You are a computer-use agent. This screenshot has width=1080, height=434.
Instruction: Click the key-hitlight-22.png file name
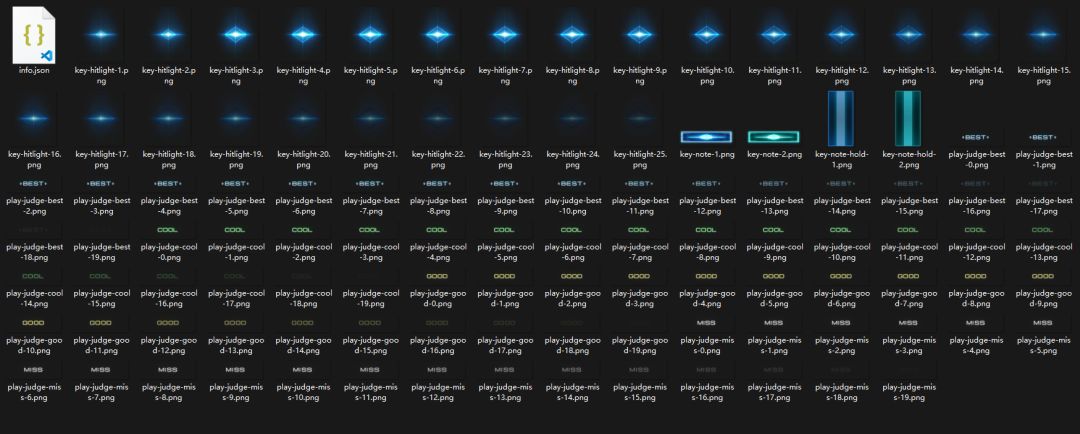(438, 160)
